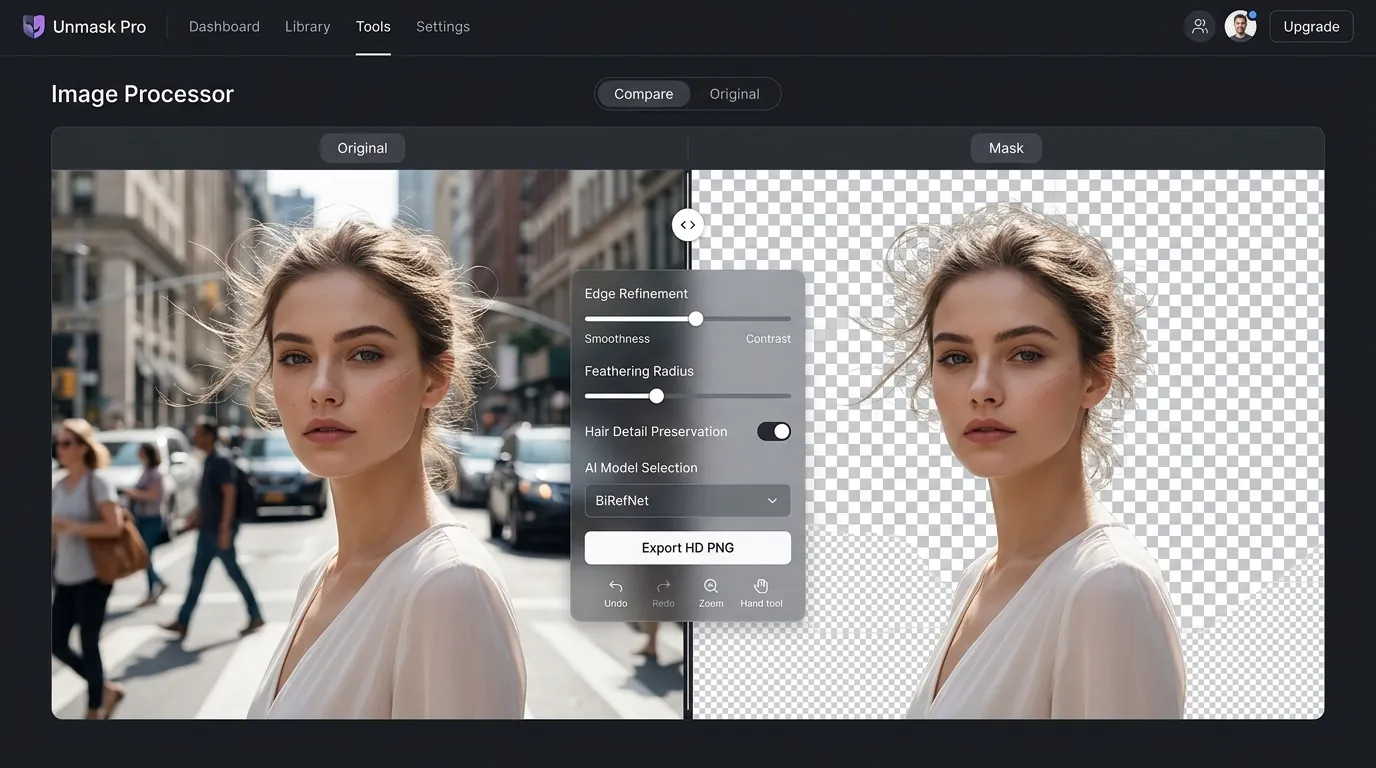Click the Upgrade button

pyautogui.click(x=1311, y=27)
